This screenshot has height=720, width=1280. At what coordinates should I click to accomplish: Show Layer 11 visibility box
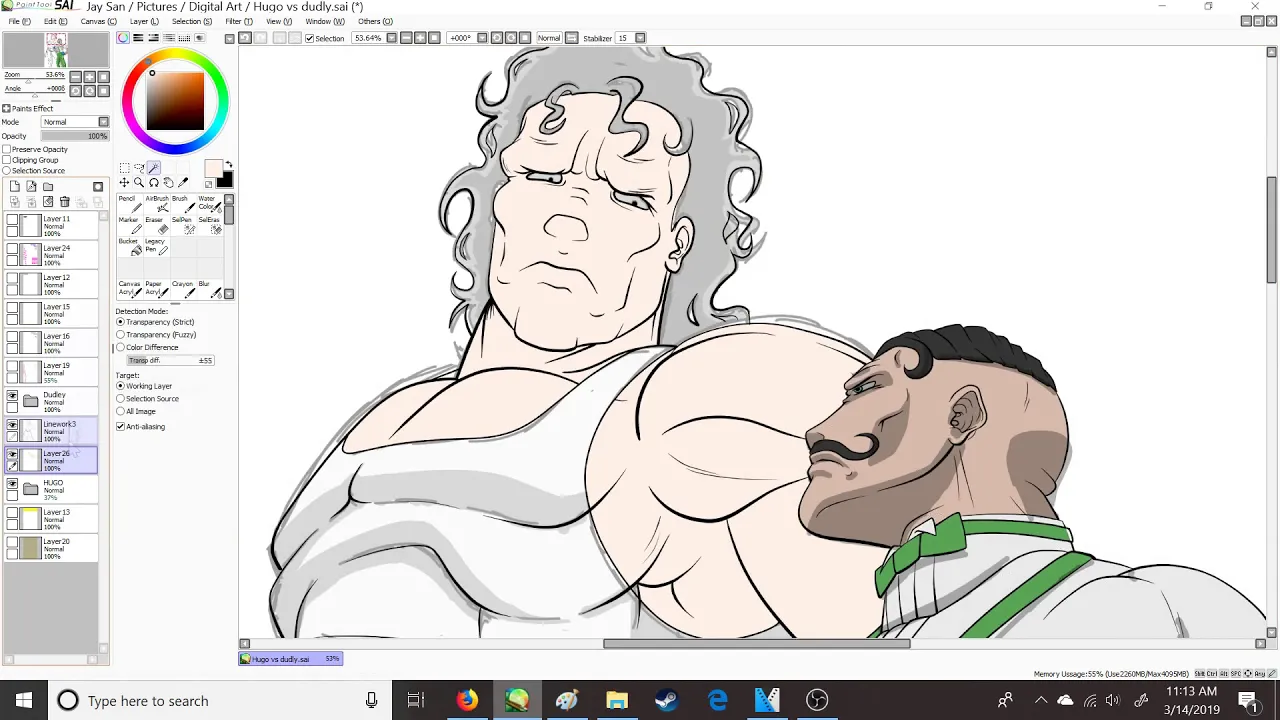(x=12, y=220)
